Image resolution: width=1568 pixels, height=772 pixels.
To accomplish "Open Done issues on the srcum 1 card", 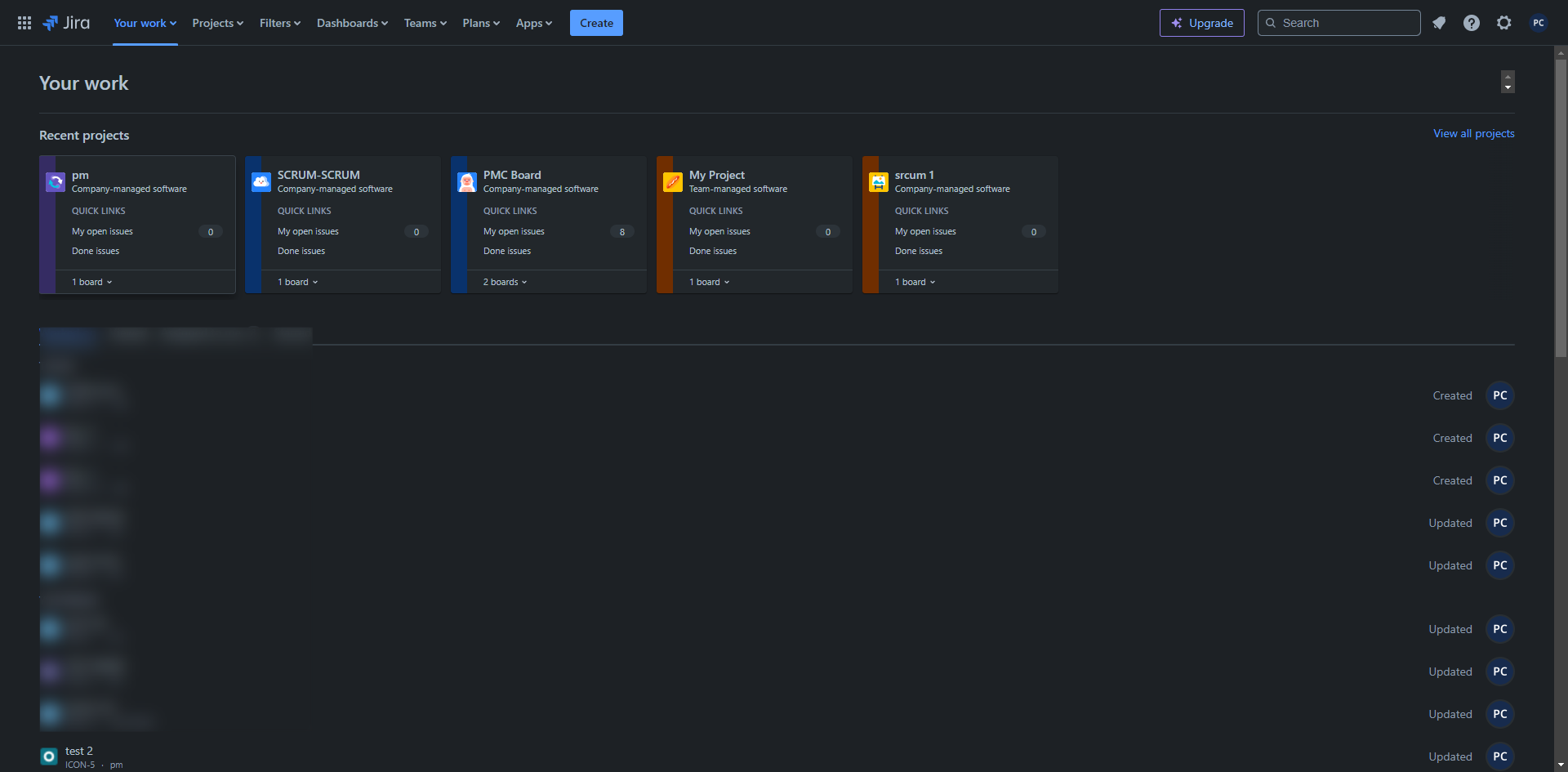I will point(919,251).
